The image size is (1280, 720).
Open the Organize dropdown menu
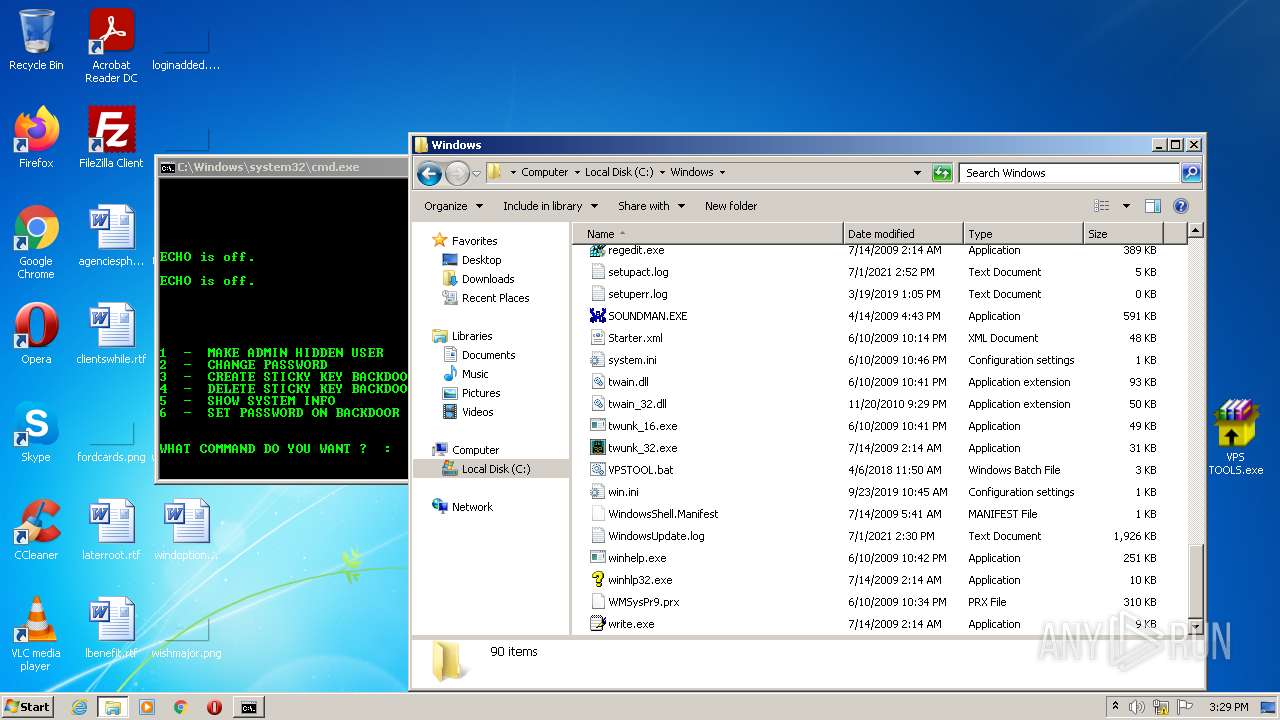click(453, 206)
